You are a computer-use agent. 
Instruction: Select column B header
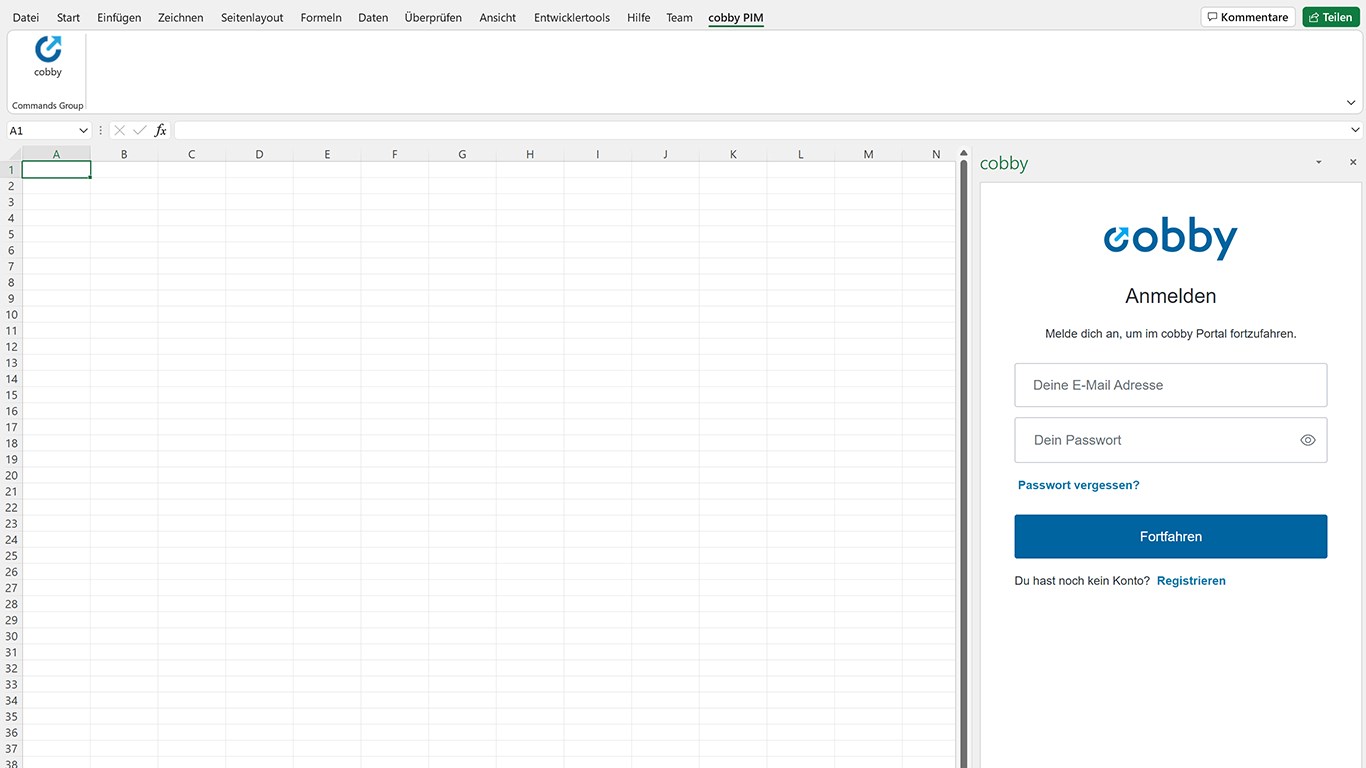124,154
